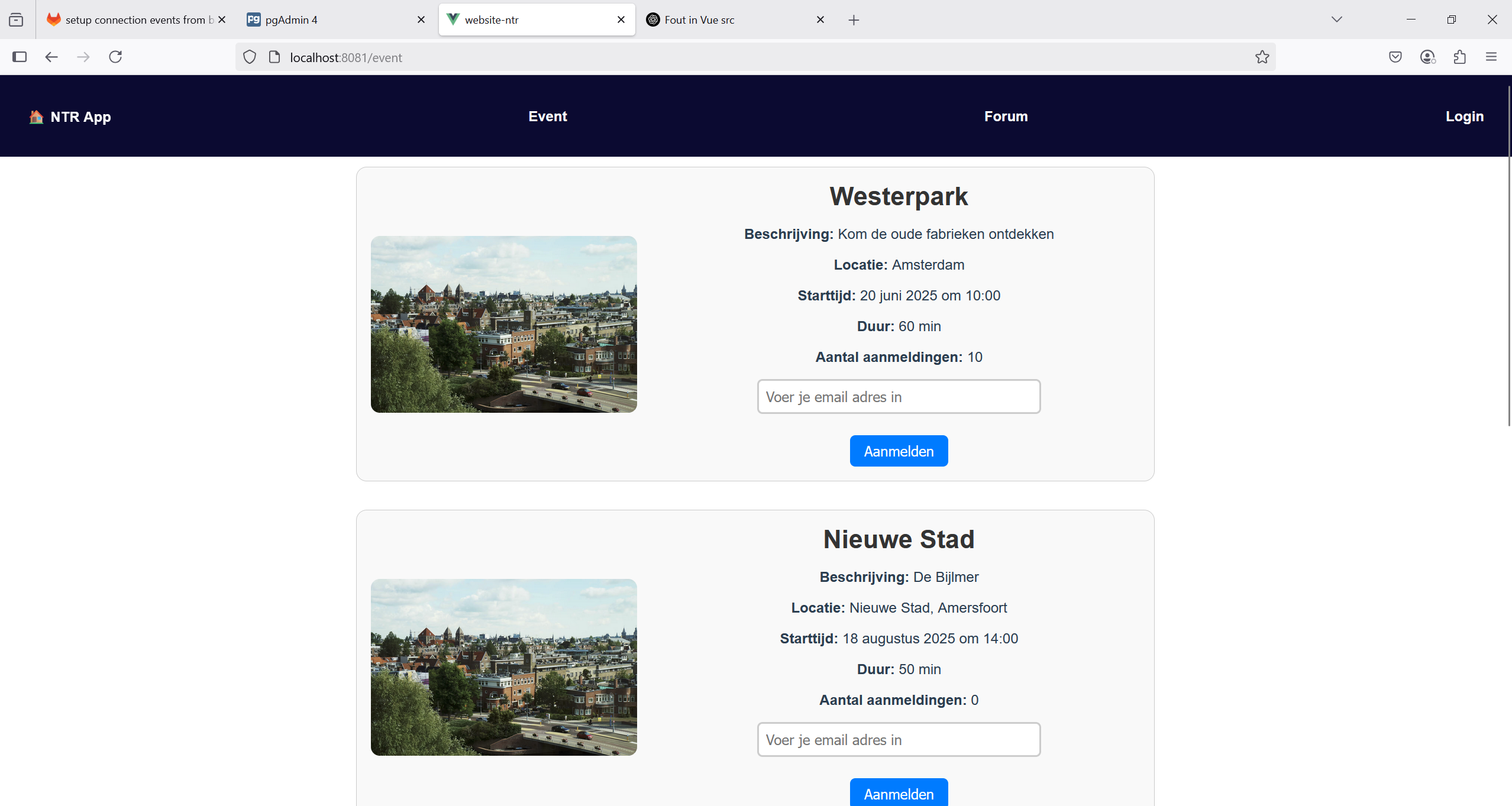Click the tracking protection shield icon

tap(250, 57)
